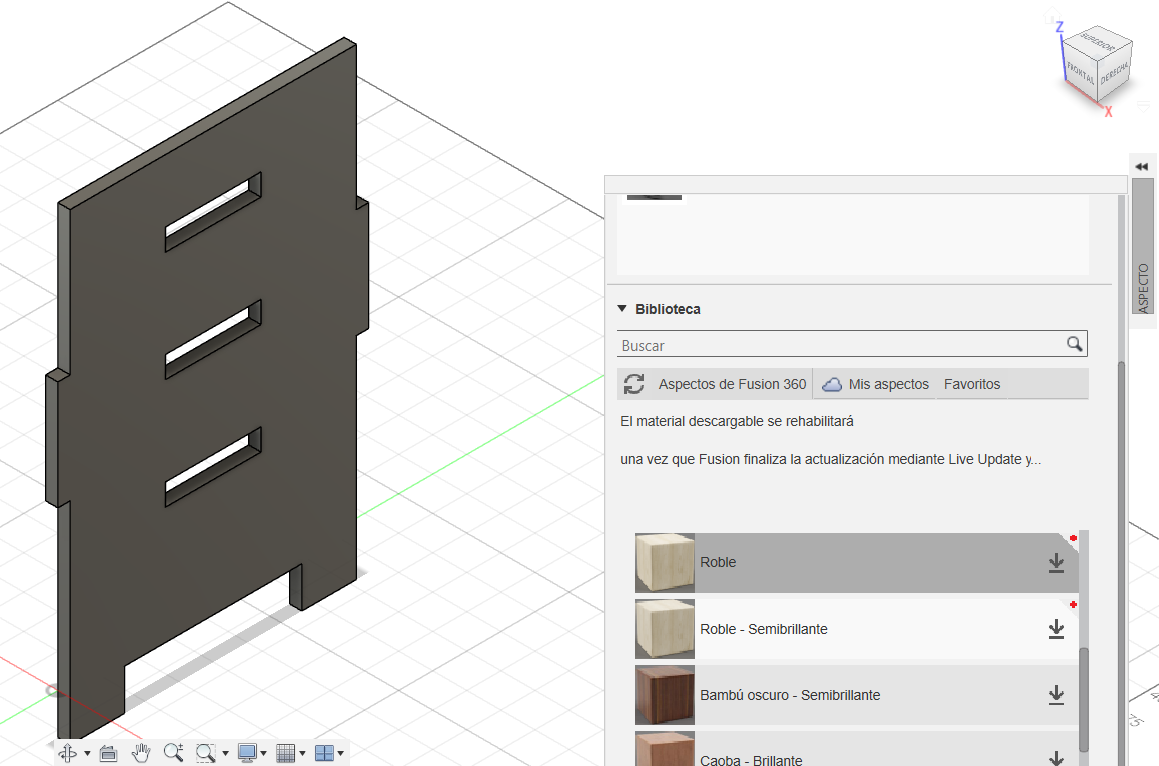Activate the Look At tool
The height and width of the screenshot is (766, 1159).
[109, 753]
